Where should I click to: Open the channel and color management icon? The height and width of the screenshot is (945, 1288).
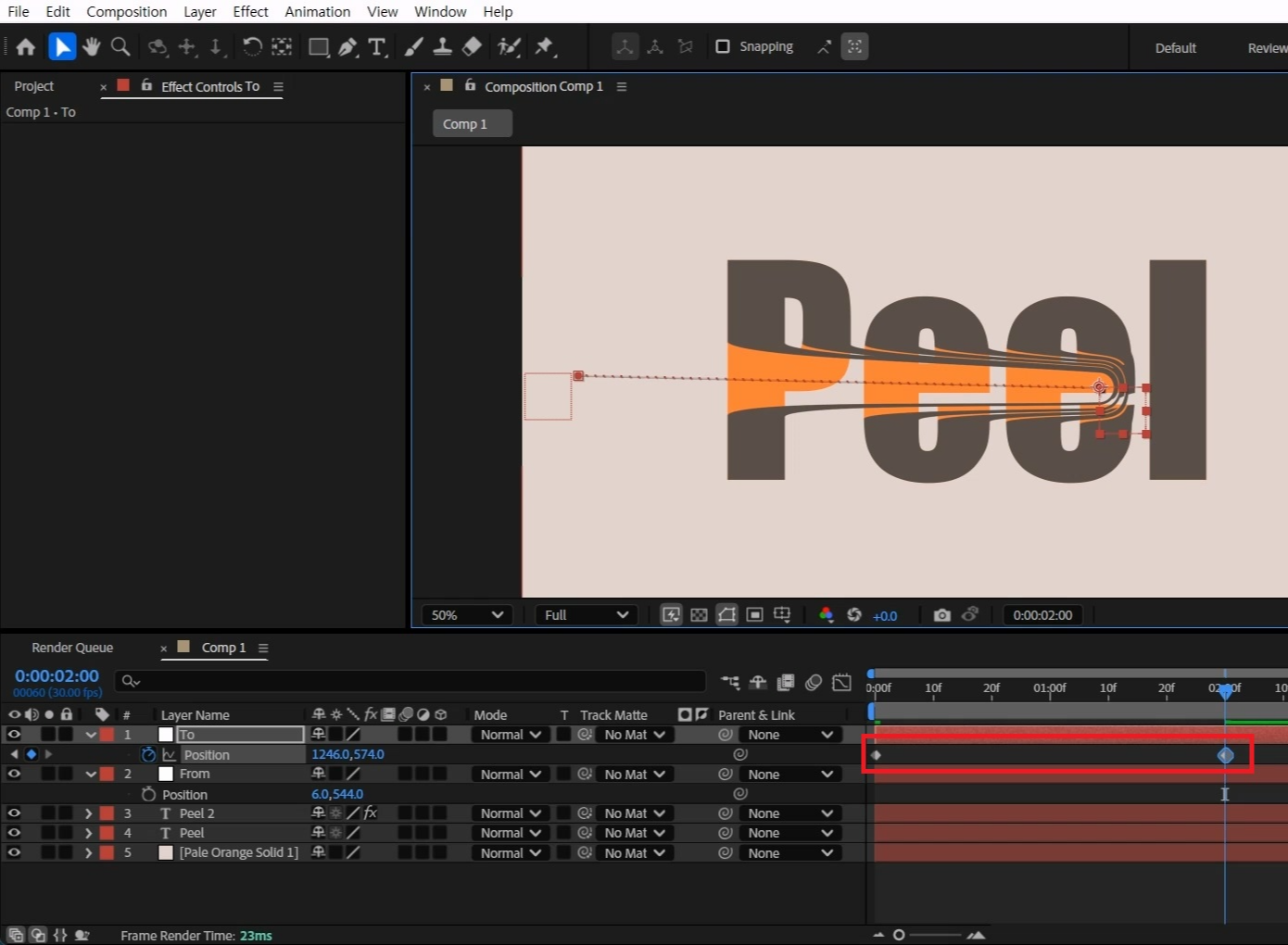pos(826,615)
